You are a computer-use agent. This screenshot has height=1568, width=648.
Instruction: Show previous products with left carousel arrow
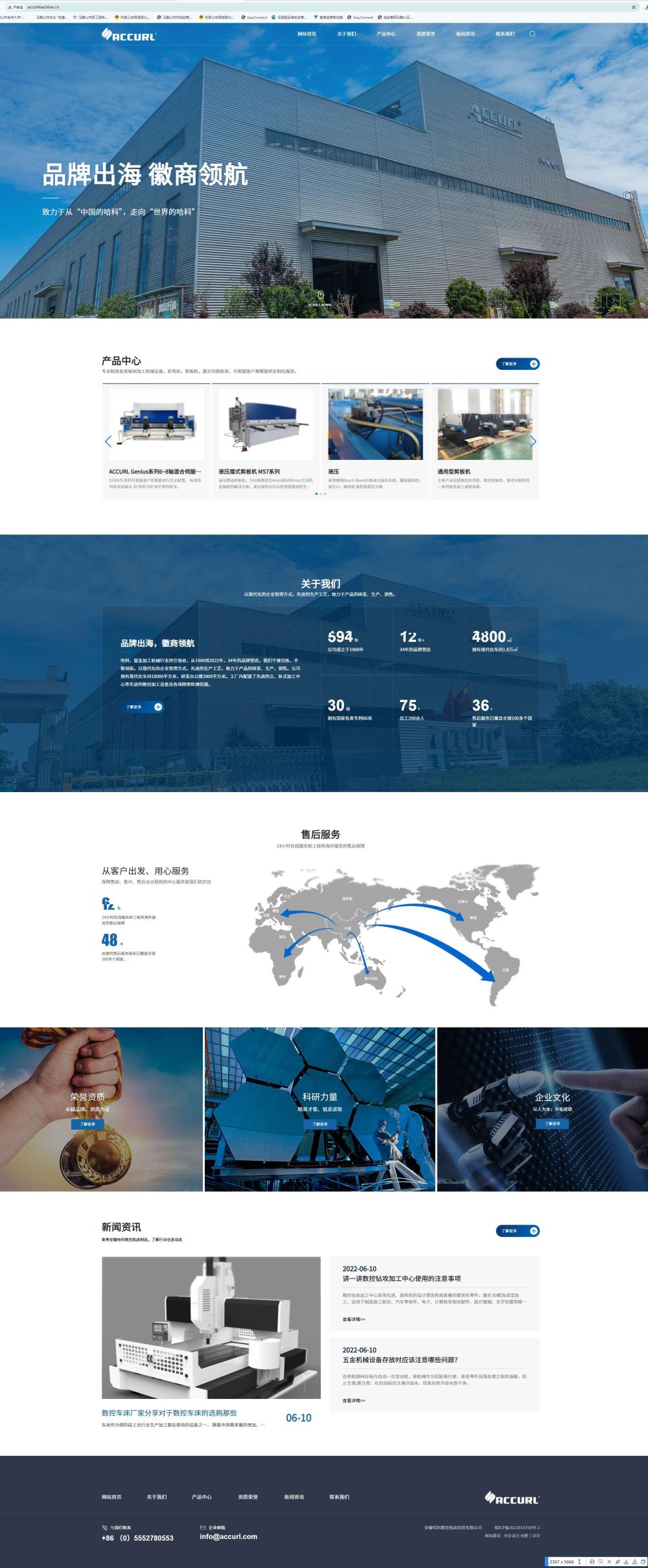pyautogui.click(x=108, y=442)
